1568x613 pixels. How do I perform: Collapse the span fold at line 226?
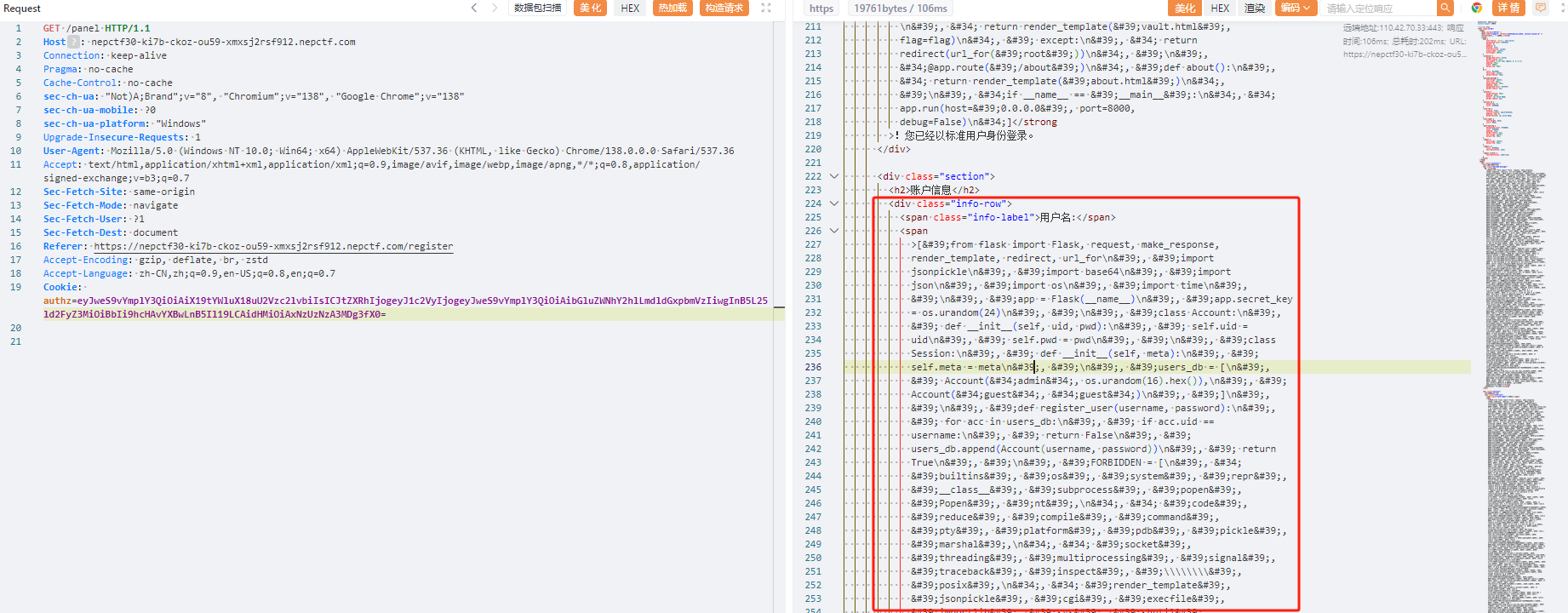(x=834, y=231)
